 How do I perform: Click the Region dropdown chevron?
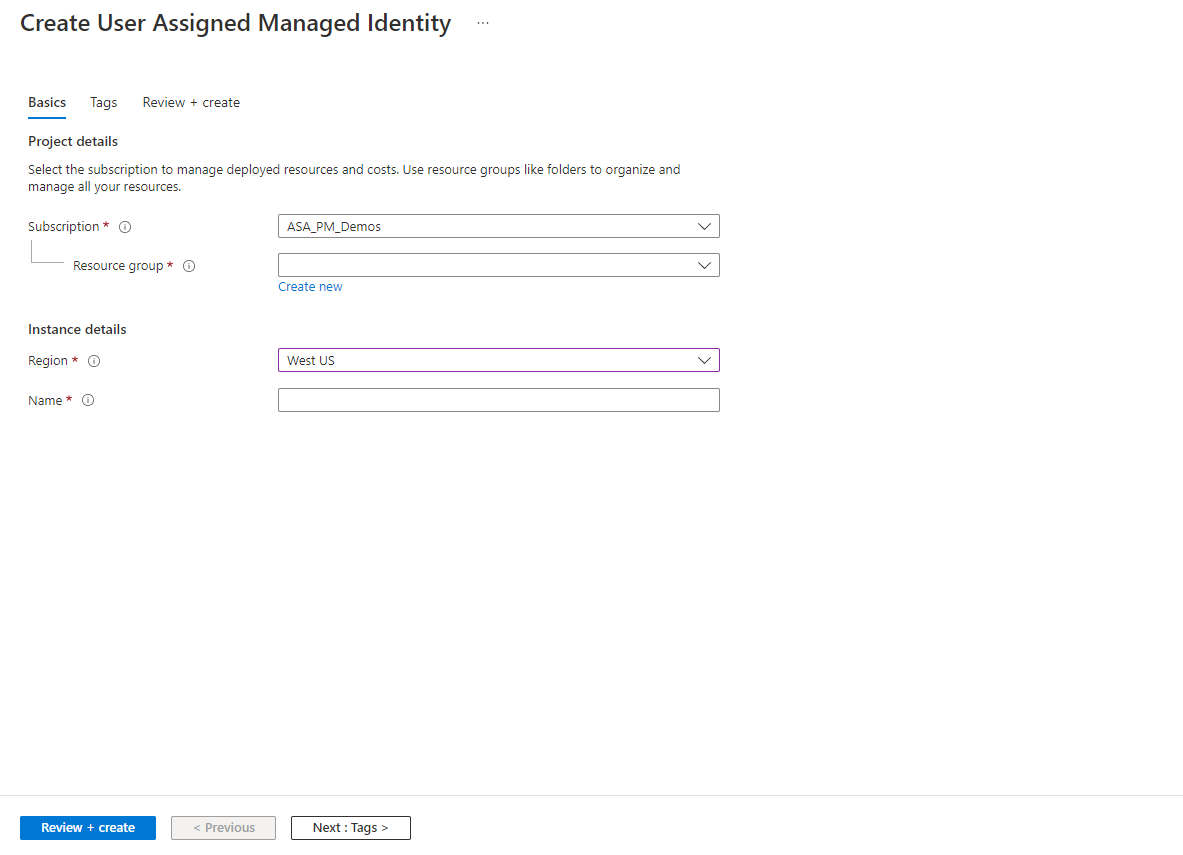(705, 360)
